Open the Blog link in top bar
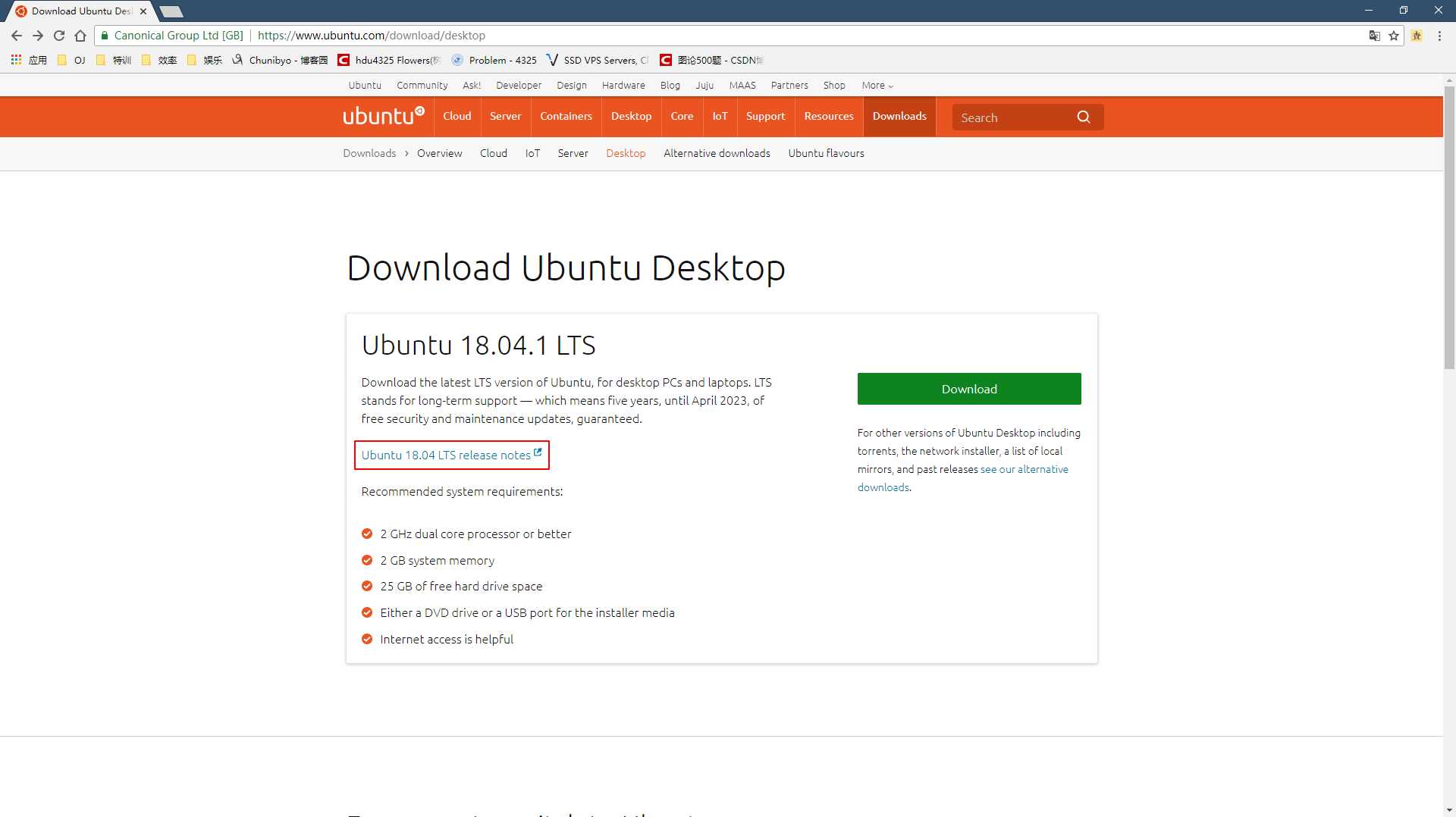 click(x=670, y=86)
